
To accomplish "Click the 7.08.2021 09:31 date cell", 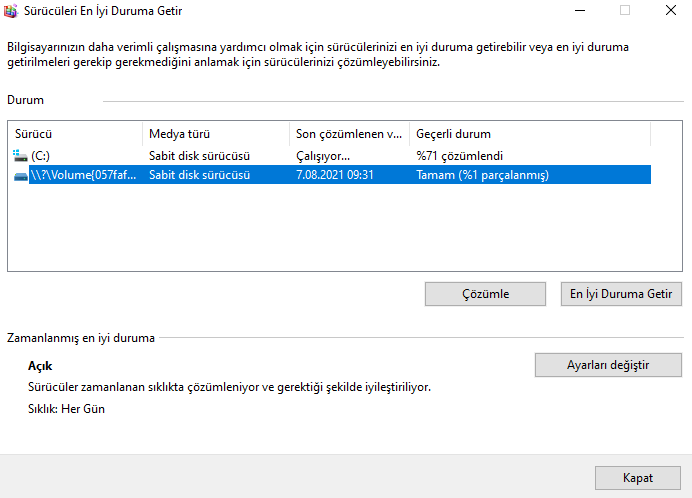I will pyautogui.click(x=335, y=176).
